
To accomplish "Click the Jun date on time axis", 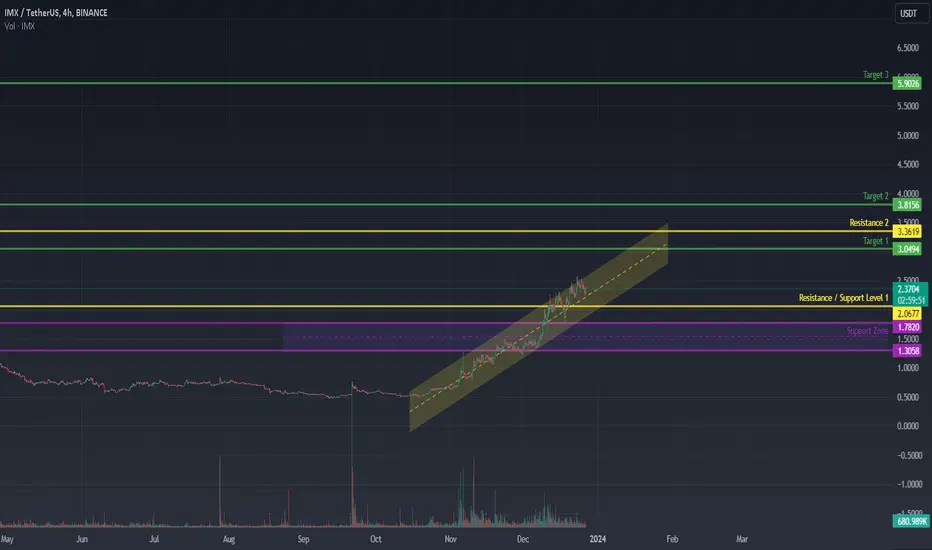I will tap(82, 539).
